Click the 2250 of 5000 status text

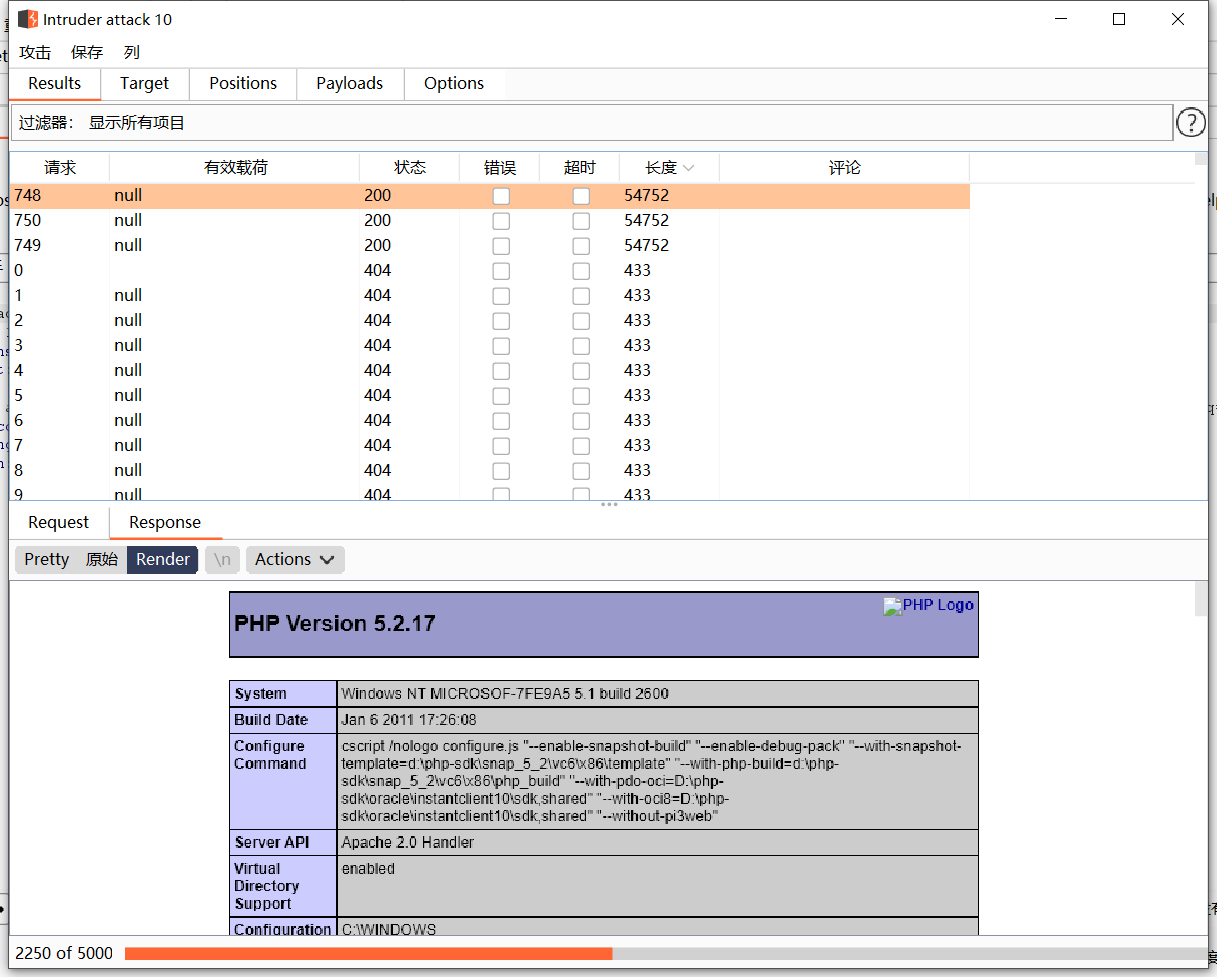click(x=64, y=954)
